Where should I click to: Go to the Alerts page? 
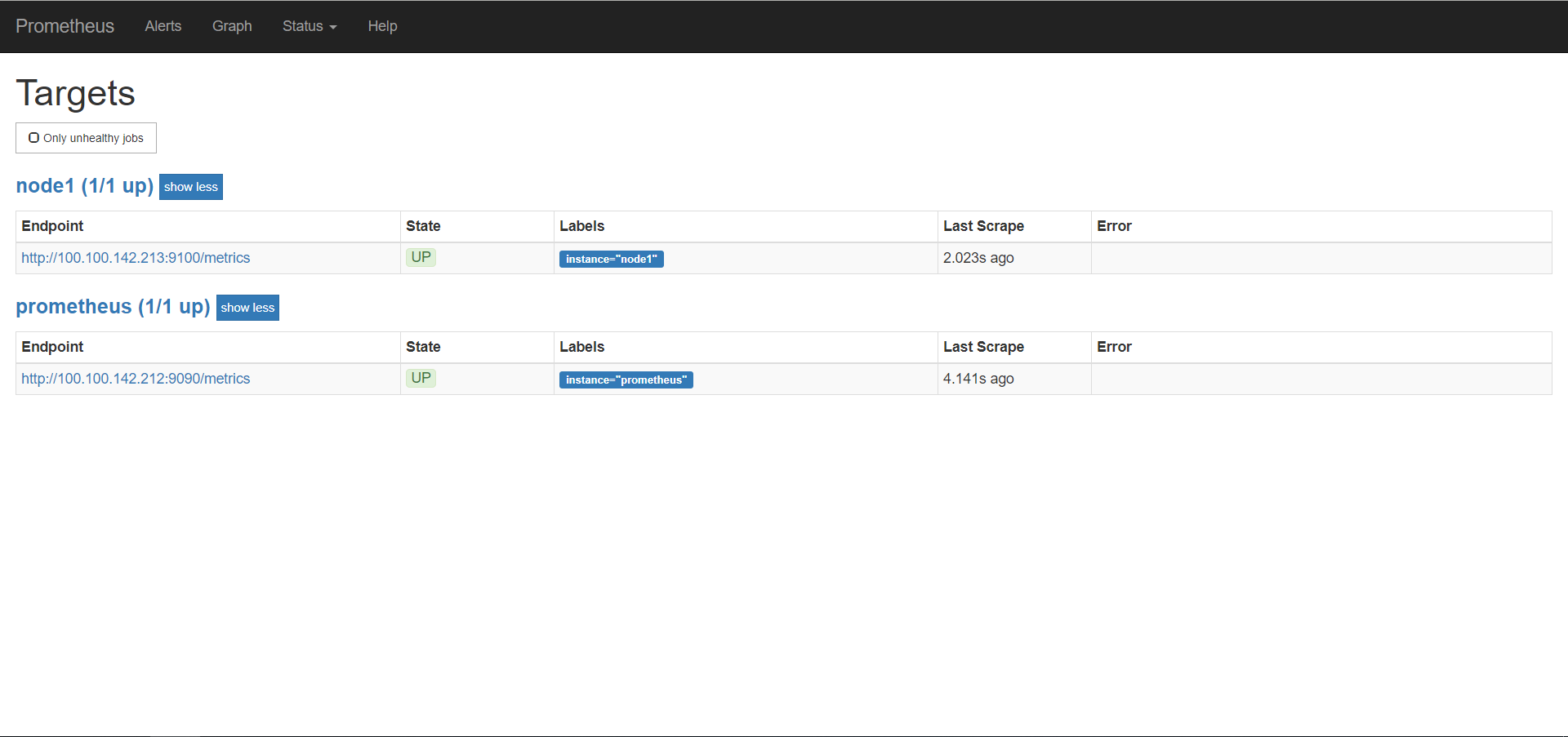[x=163, y=26]
